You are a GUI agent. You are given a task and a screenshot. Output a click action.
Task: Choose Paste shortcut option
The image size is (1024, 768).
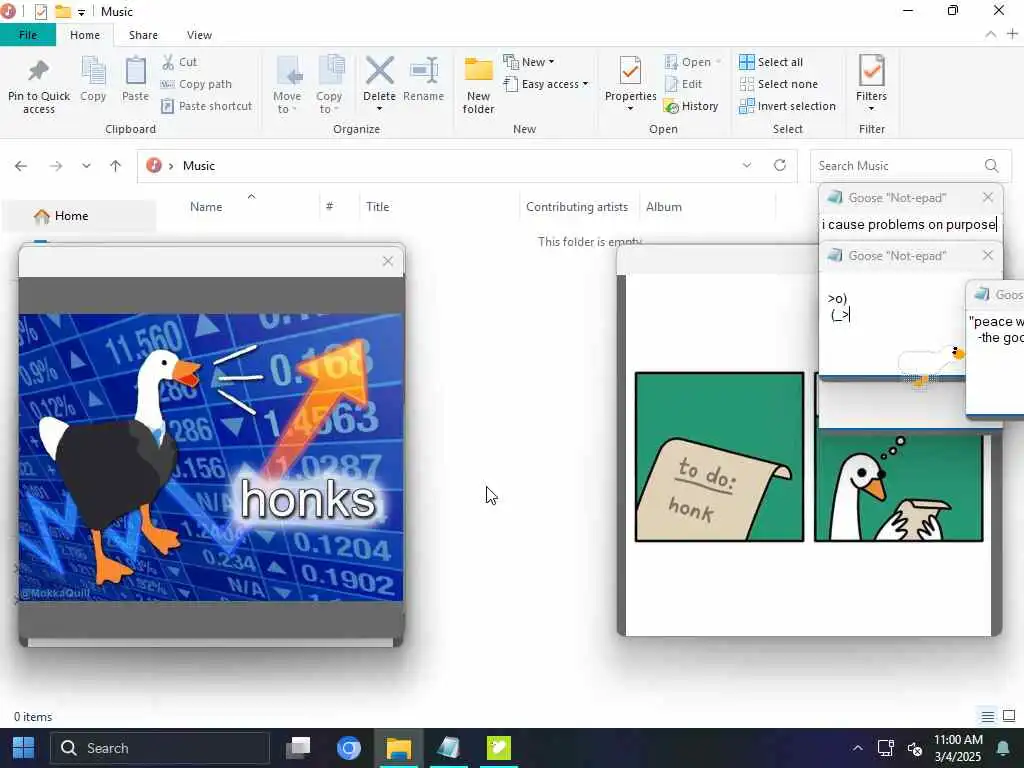[207, 106]
